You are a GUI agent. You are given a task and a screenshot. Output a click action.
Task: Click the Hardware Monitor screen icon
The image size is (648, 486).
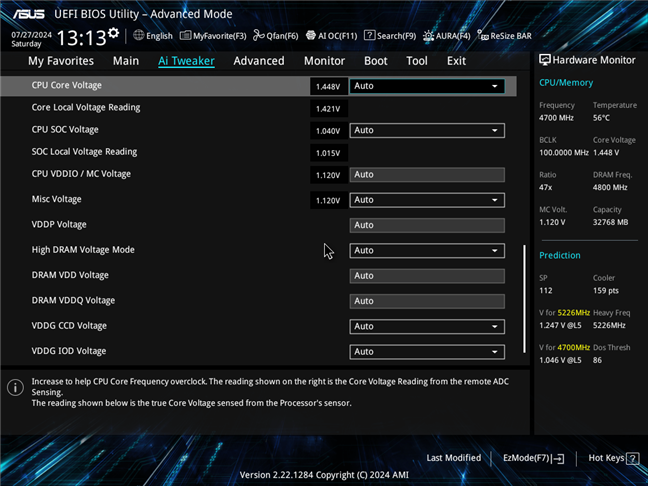point(545,60)
